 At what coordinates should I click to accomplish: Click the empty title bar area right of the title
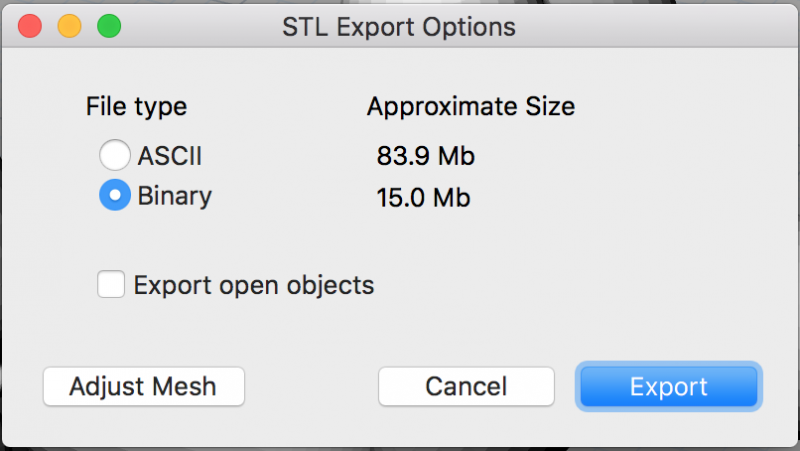coord(660,27)
